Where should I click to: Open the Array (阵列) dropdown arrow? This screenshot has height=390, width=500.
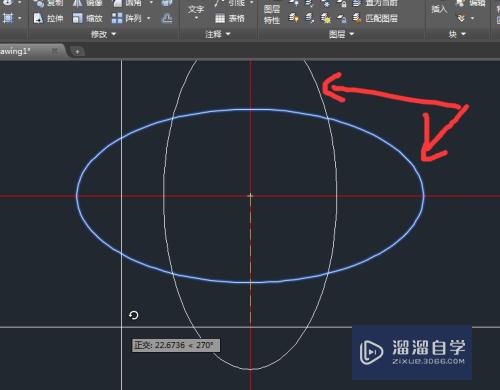click(x=149, y=18)
